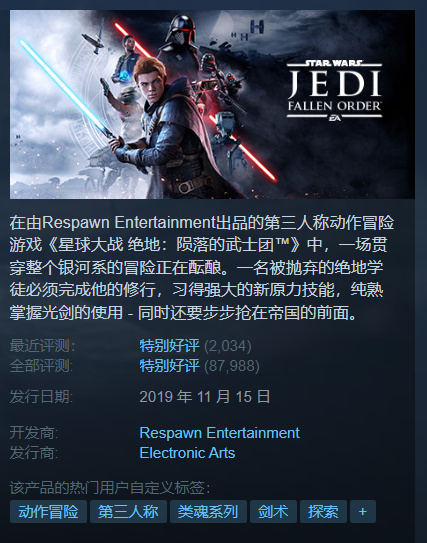Click the game description paragraph
The image size is (427, 543).
point(202,268)
